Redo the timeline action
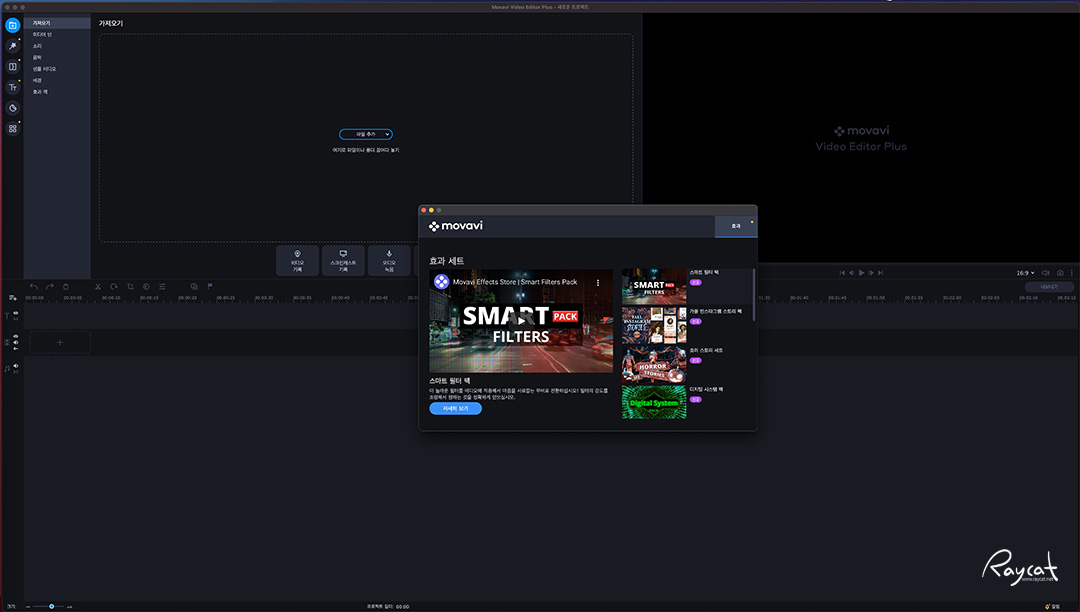This screenshot has width=1080, height=612. [50, 286]
